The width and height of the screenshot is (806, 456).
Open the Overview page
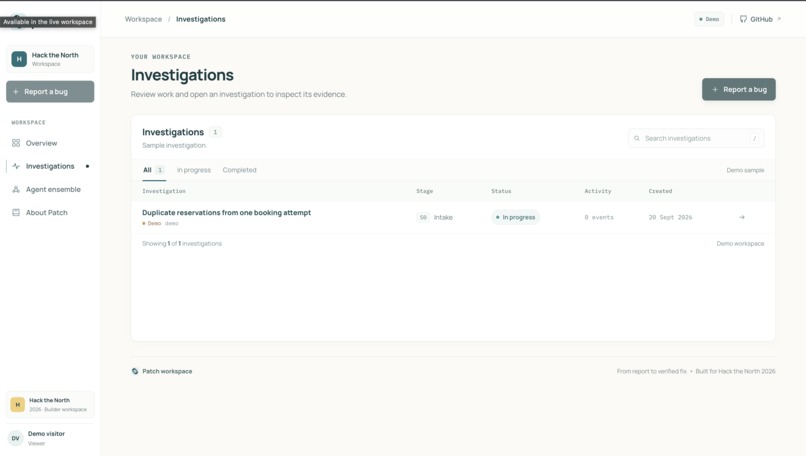pyautogui.click(x=50, y=143)
